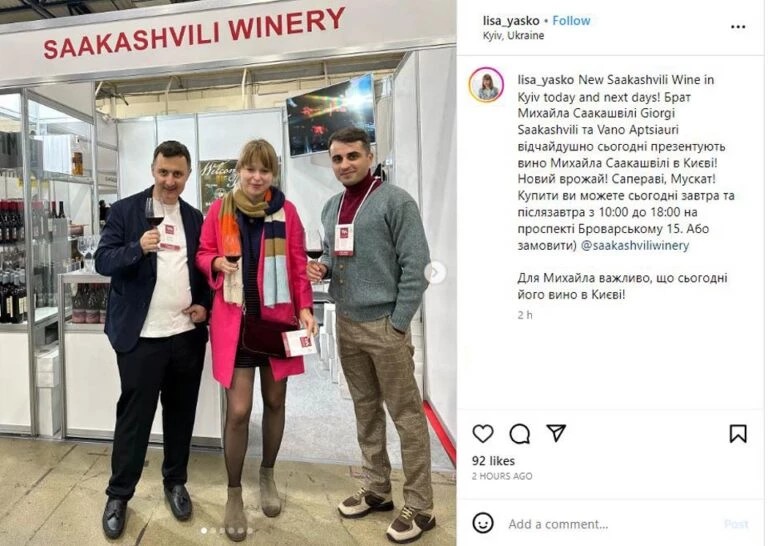Open emoji picker with the smiley icon
This screenshot has width=768, height=546.
pos(482,523)
